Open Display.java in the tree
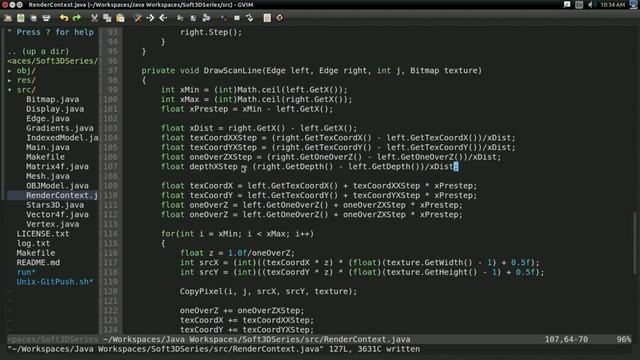This screenshot has height=360, width=640. (x=55, y=109)
